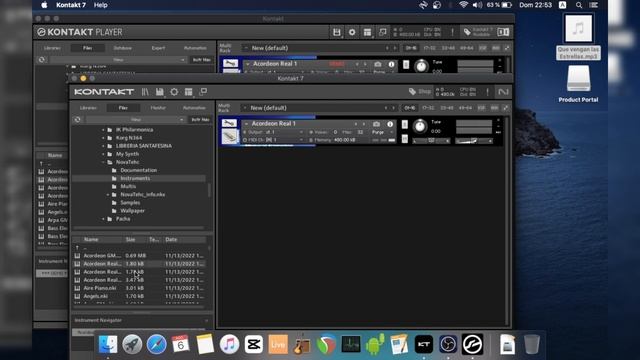Screen dimensions: 640x360
Task: Collapse the NovaTehc folder
Action: [103, 162]
